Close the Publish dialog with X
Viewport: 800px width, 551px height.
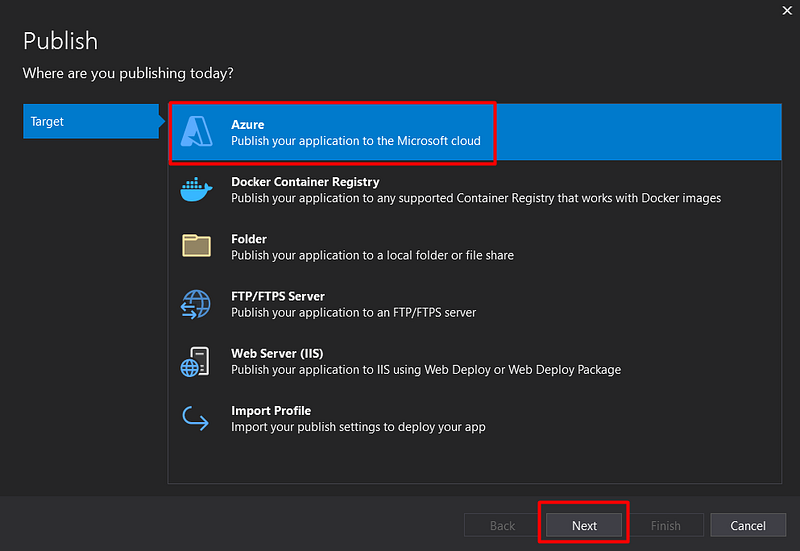pyautogui.click(x=787, y=10)
